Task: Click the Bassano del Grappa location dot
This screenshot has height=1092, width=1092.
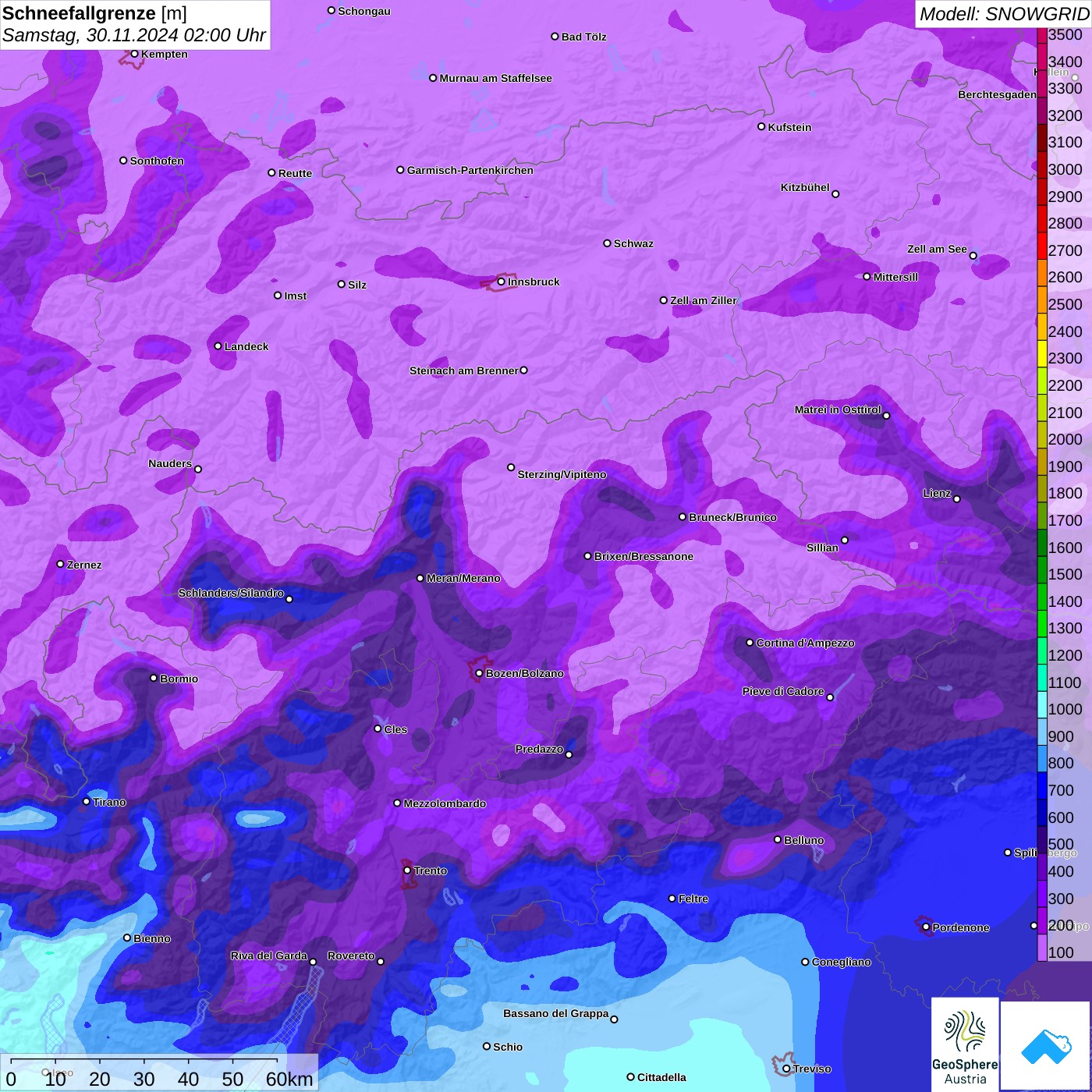Action: click(x=614, y=1019)
